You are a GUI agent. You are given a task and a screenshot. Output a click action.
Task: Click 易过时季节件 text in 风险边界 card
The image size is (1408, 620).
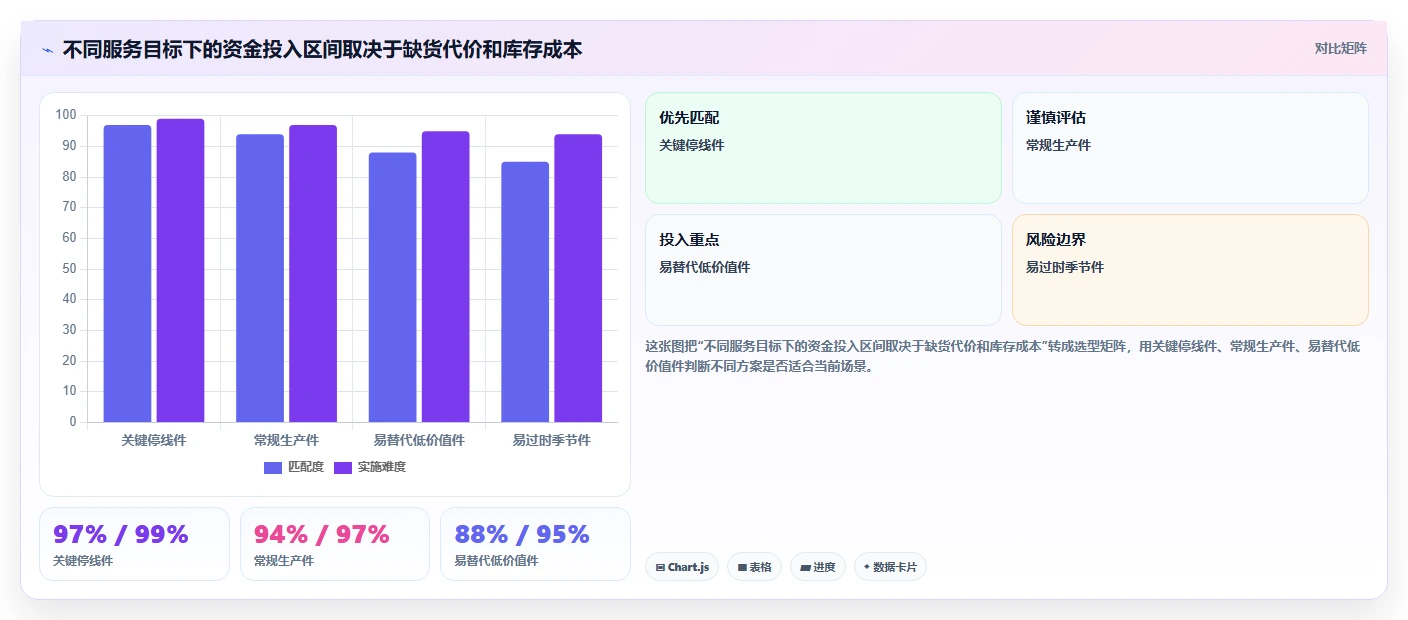pyautogui.click(x=1065, y=267)
